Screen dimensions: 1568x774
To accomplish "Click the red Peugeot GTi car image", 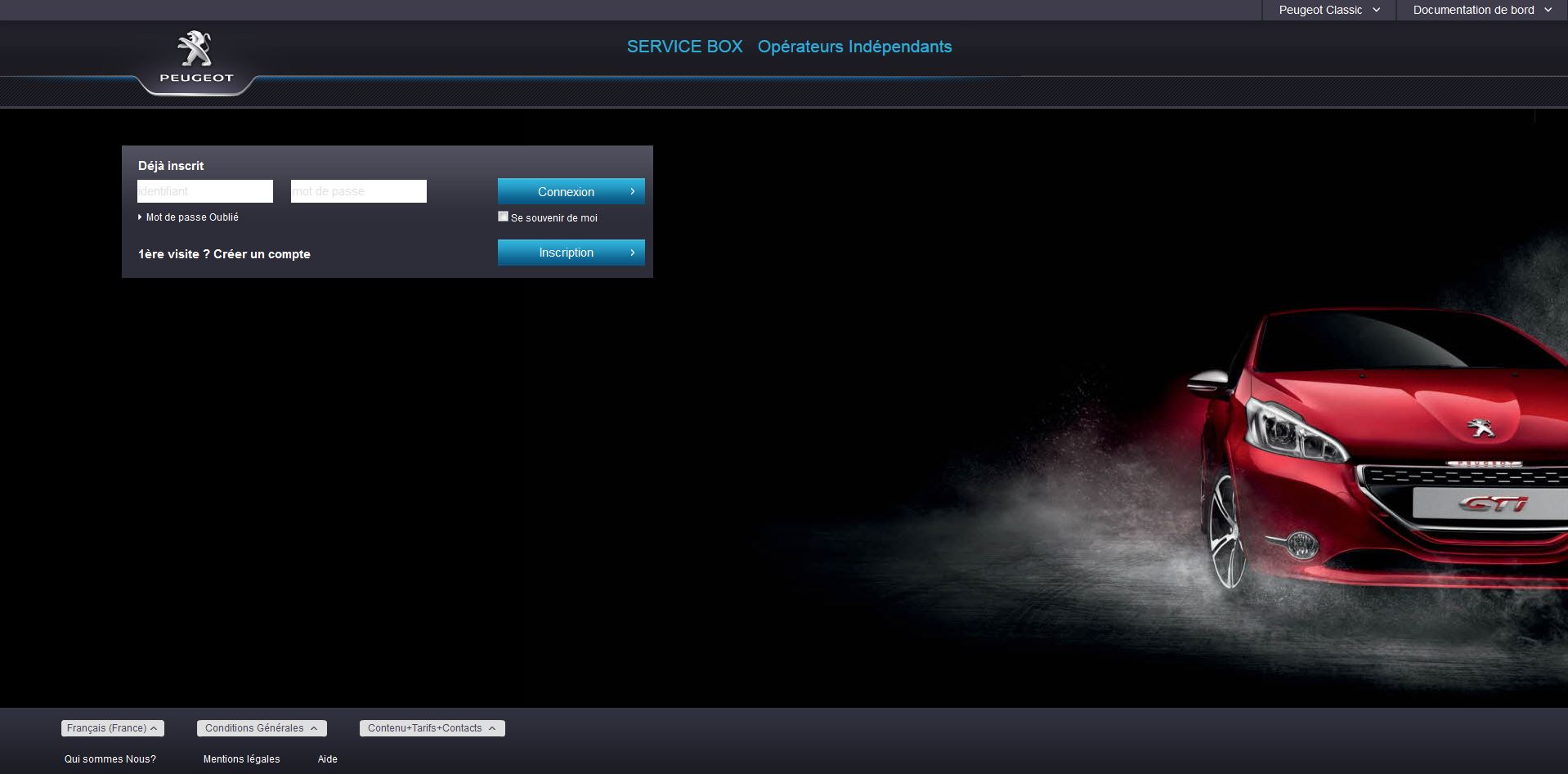I will point(1373,458).
